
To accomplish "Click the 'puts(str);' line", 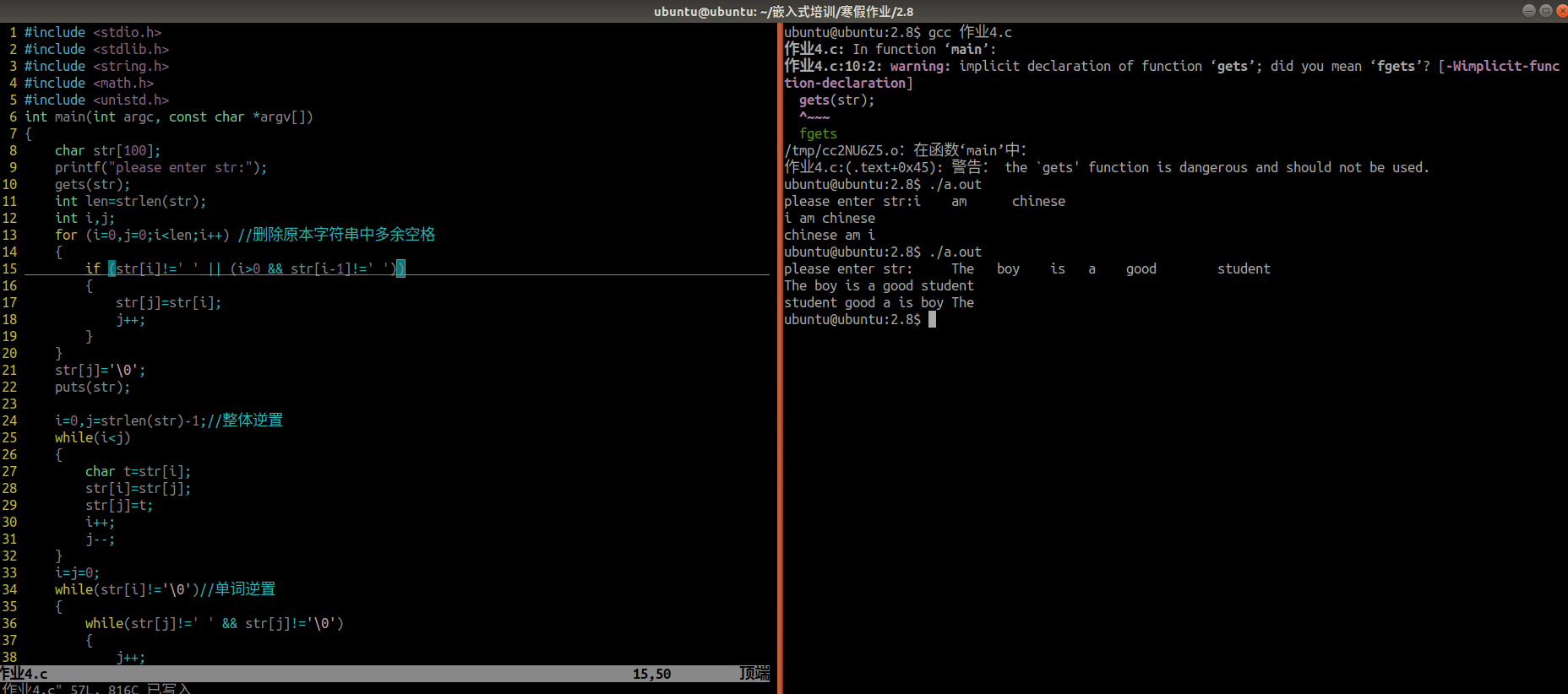I will point(92,387).
